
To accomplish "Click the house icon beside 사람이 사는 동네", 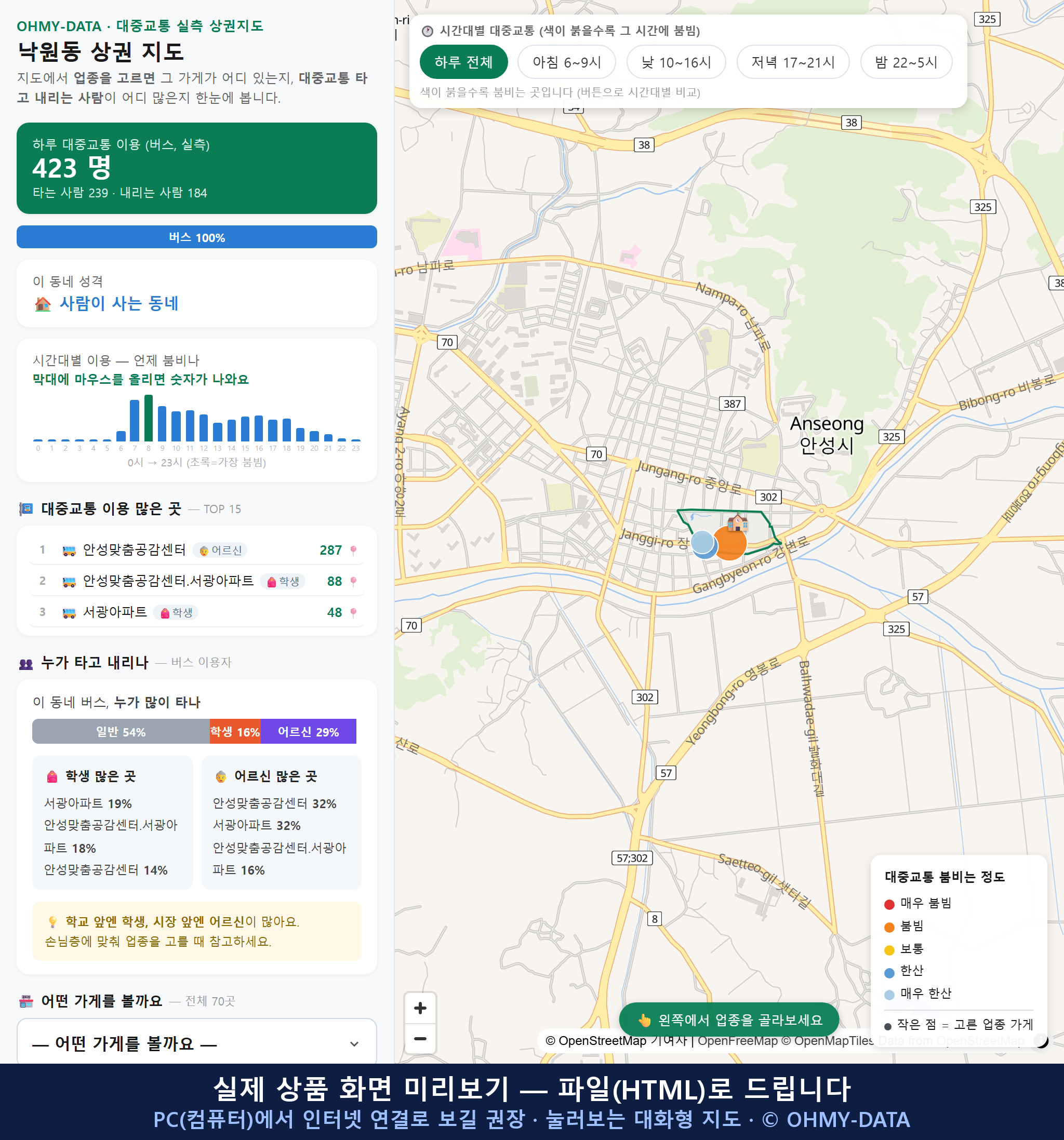I will [x=43, y=303].
